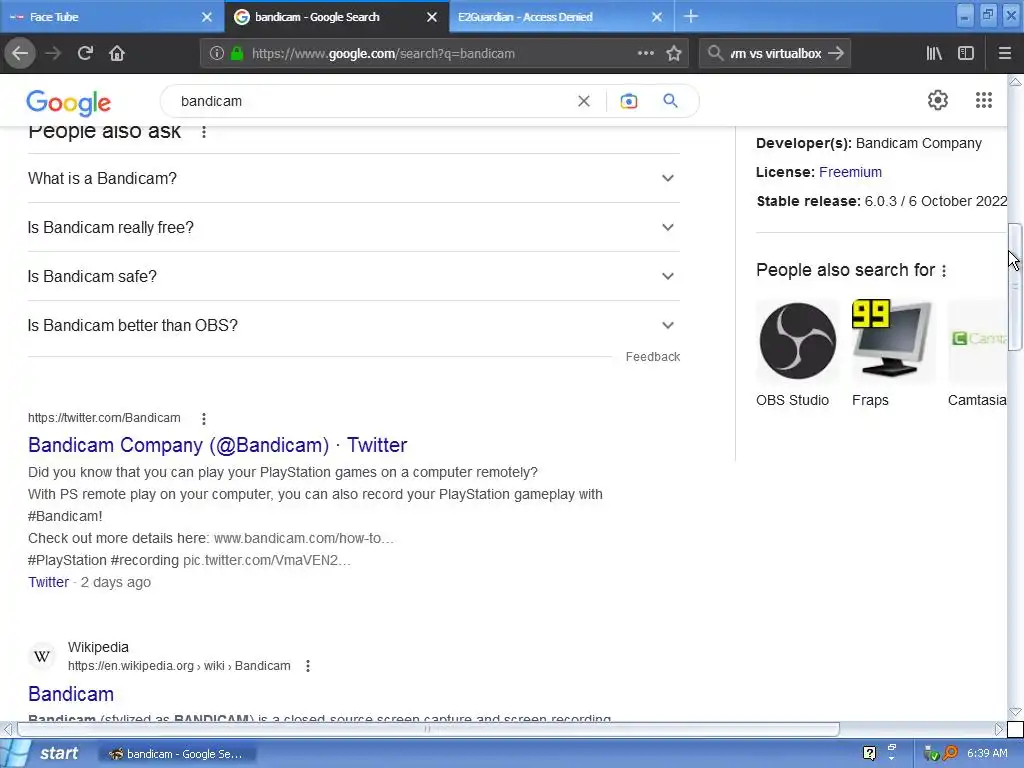Open options dots beside People also search for
Image resolution: width=1024 pixels, height=768 pixels.
[944, 271]
